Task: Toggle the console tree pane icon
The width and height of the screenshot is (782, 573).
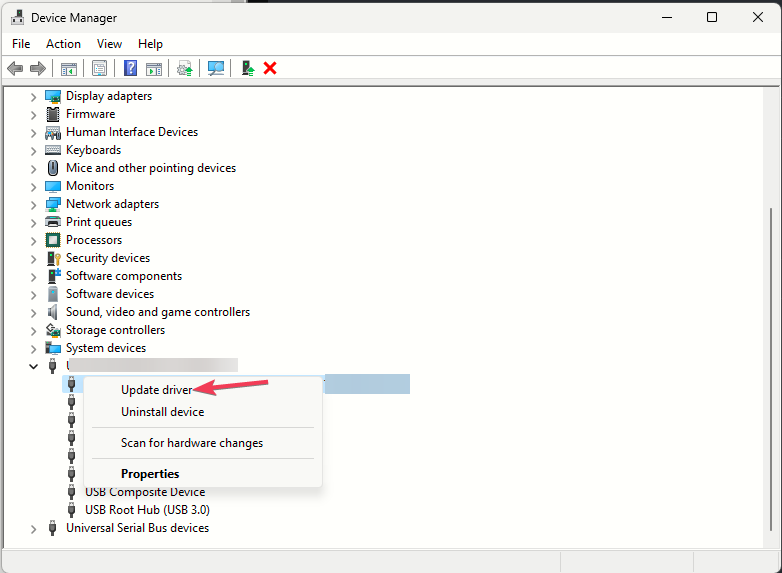Action: pos(68,68)
